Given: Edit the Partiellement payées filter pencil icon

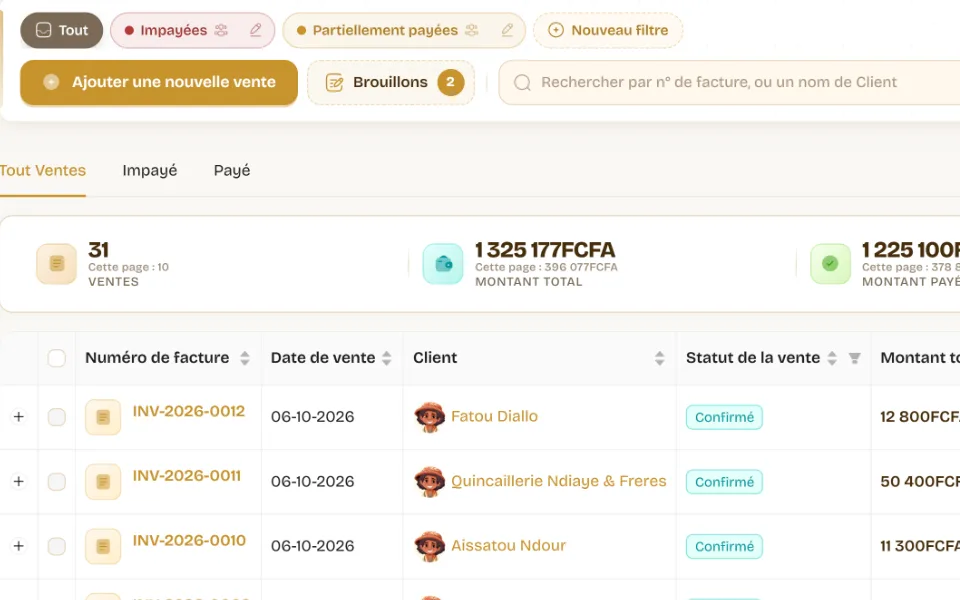Looking at the screenshot, I should pyautogui.click(x=507, y=30).
